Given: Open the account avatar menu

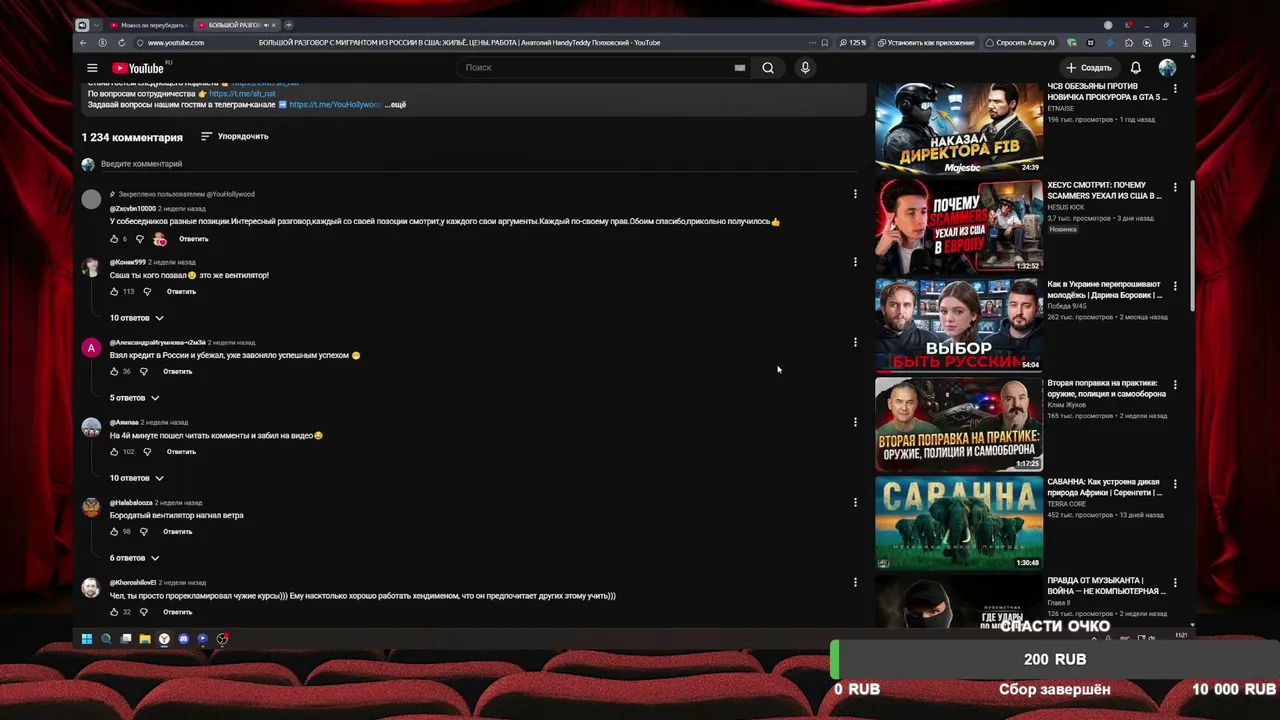Looking at the screenshot, I should point(1167,68).
